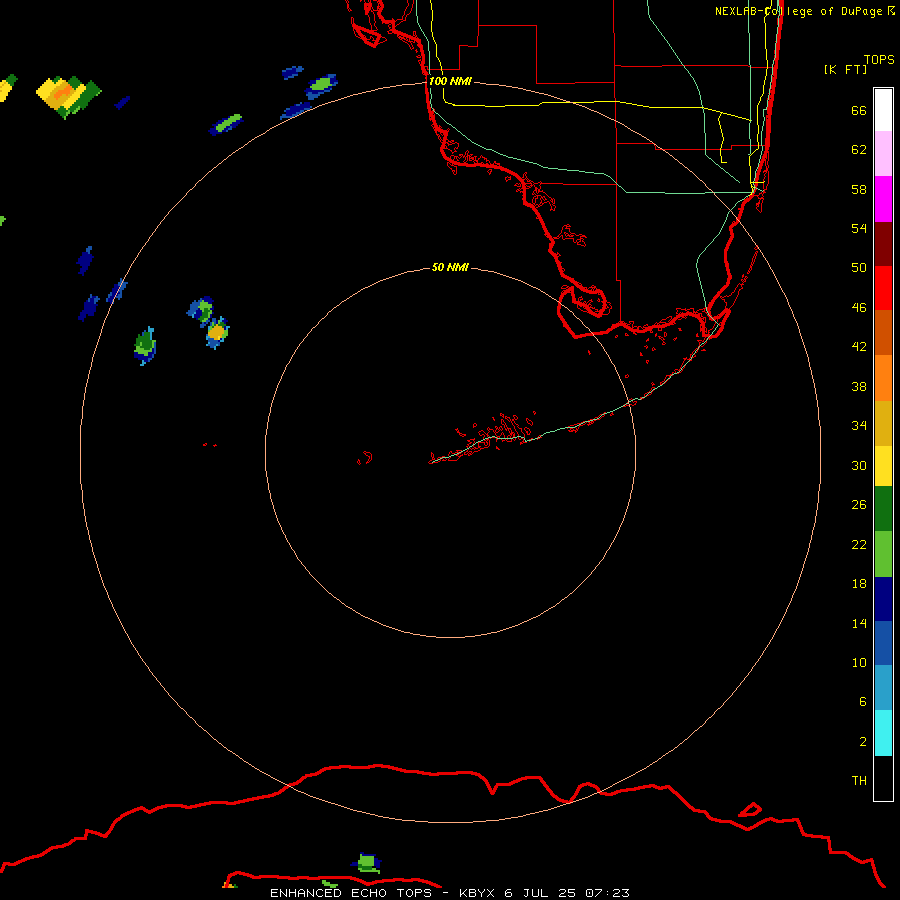Click the 46 legend value
The width and height of the screenshot is (900, 900).
point(859,307)
